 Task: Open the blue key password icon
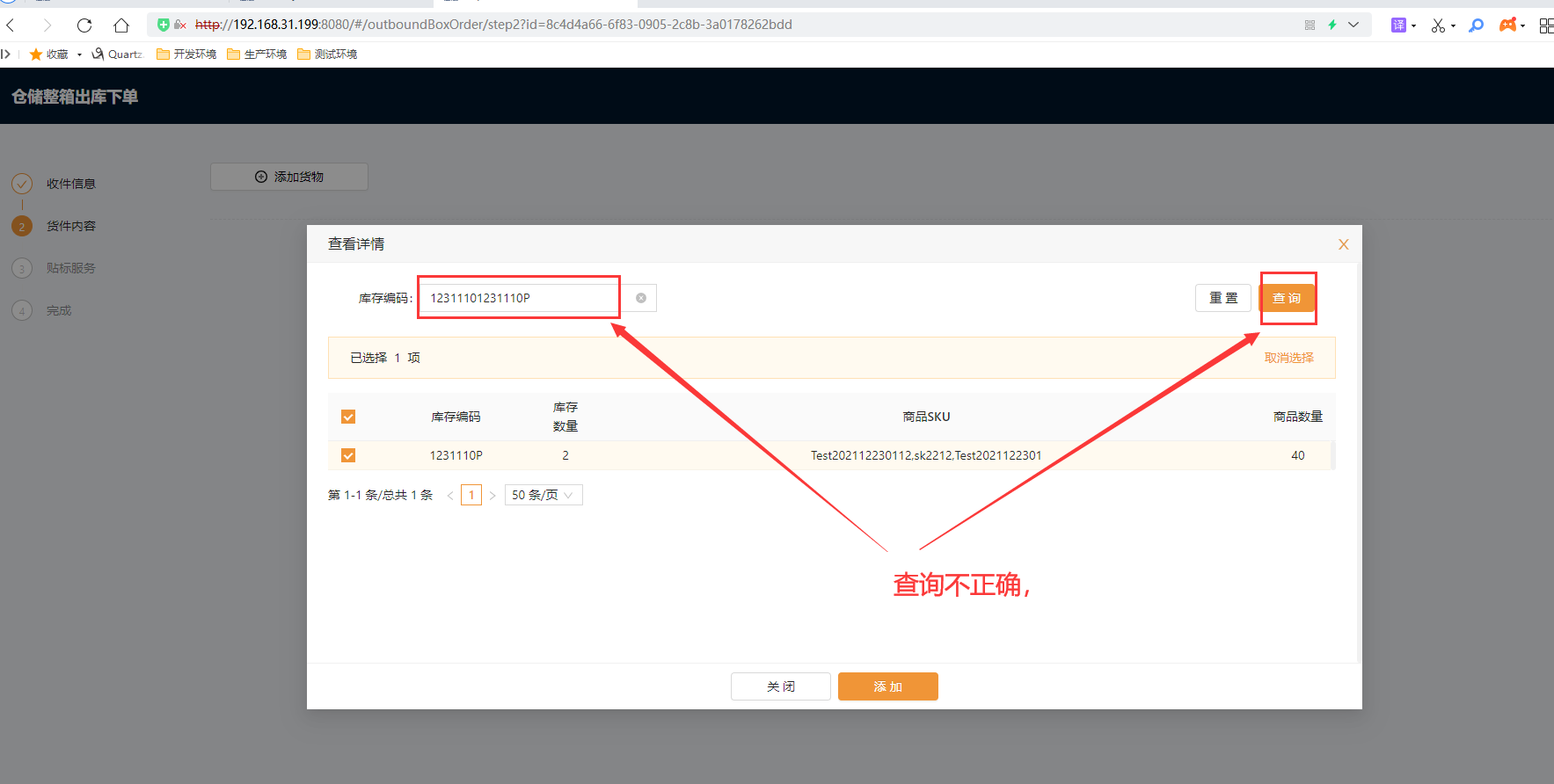point(1477,25)
